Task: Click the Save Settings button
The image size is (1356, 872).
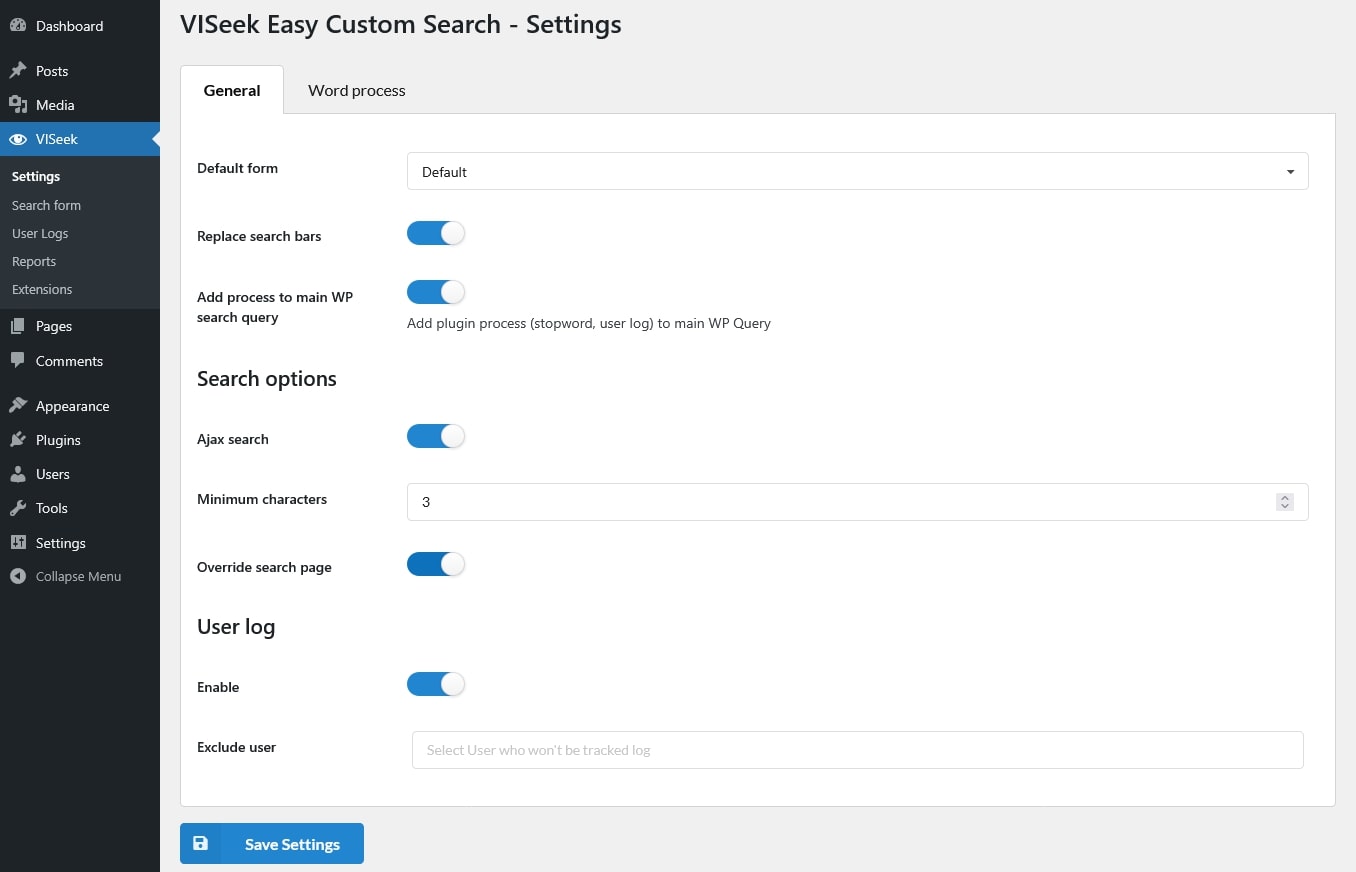Action: pos(272,844)
